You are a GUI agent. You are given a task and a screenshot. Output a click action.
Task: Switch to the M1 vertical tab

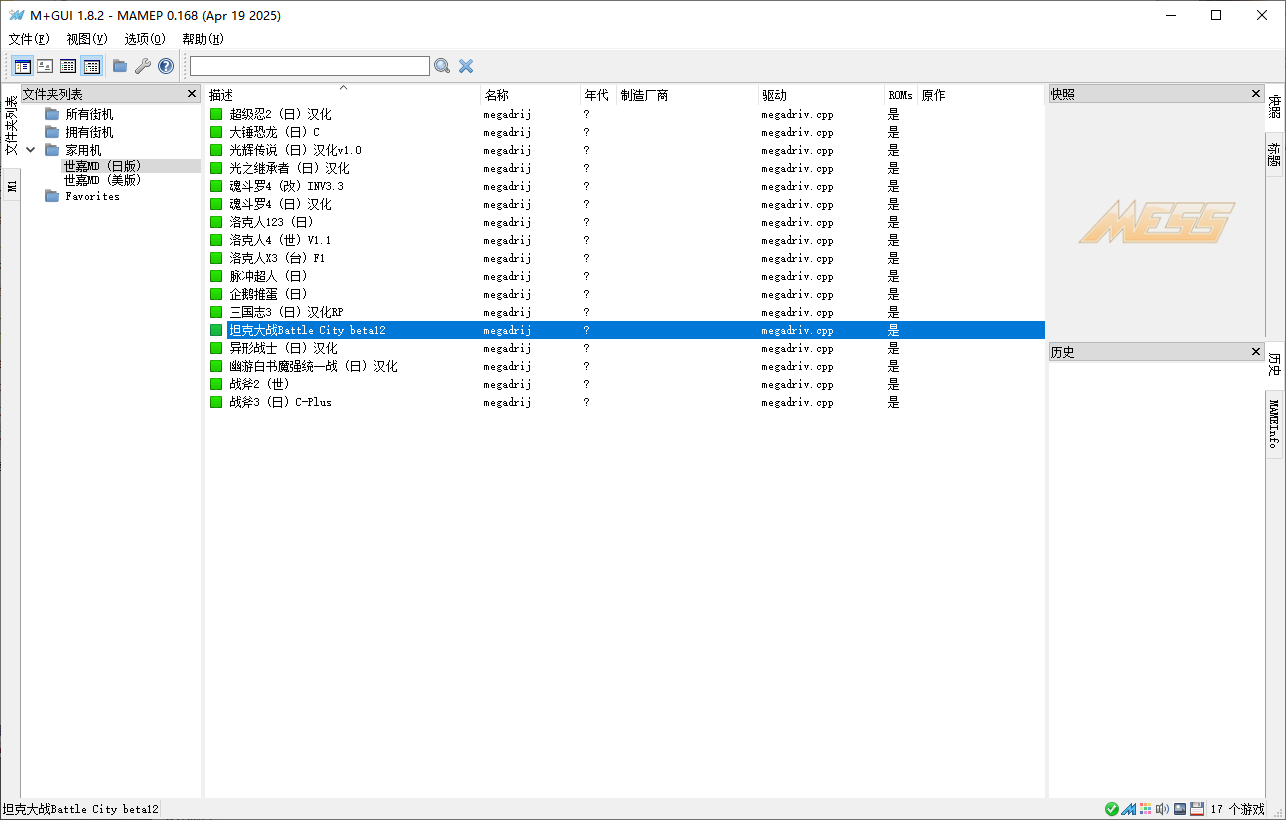pos(11,185)
